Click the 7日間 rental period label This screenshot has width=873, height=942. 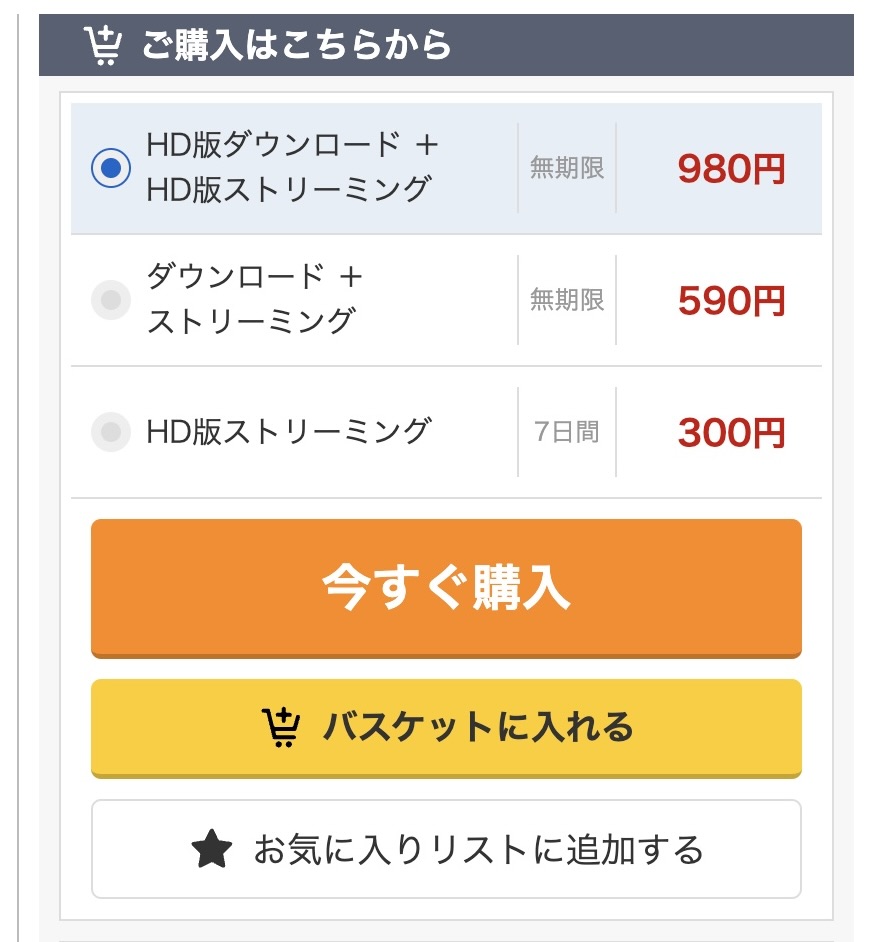tap(567, 431)
